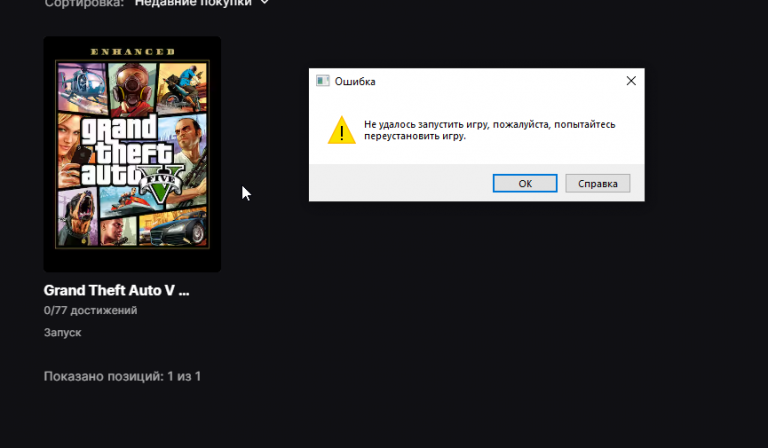Open the Недавние покупки sort dropdown
This screenshot has width=768, height=448.
[x=201, y=3]
